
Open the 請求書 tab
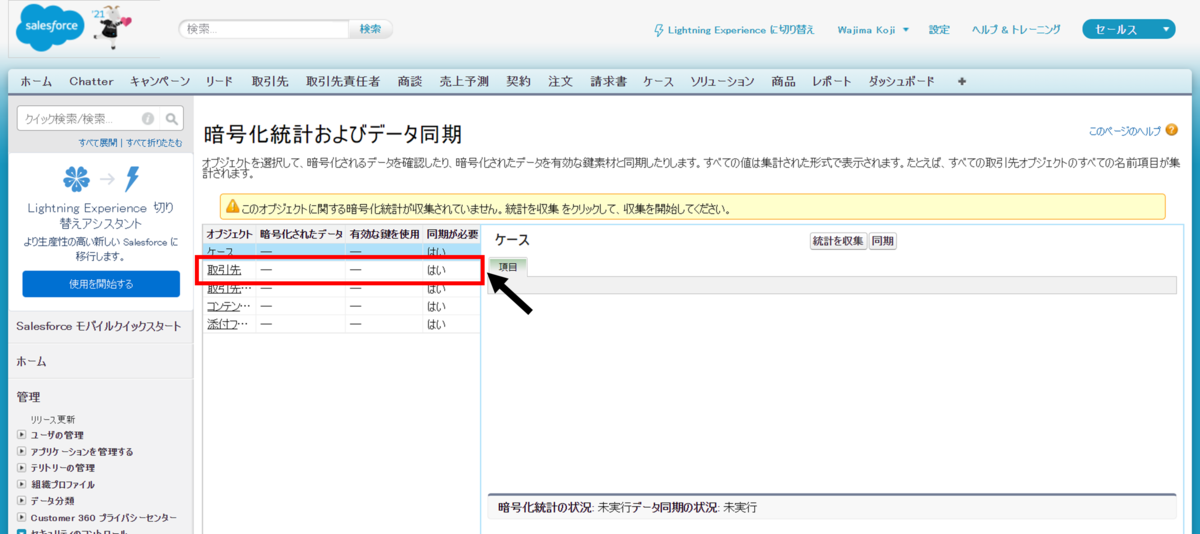pos(608,81)
